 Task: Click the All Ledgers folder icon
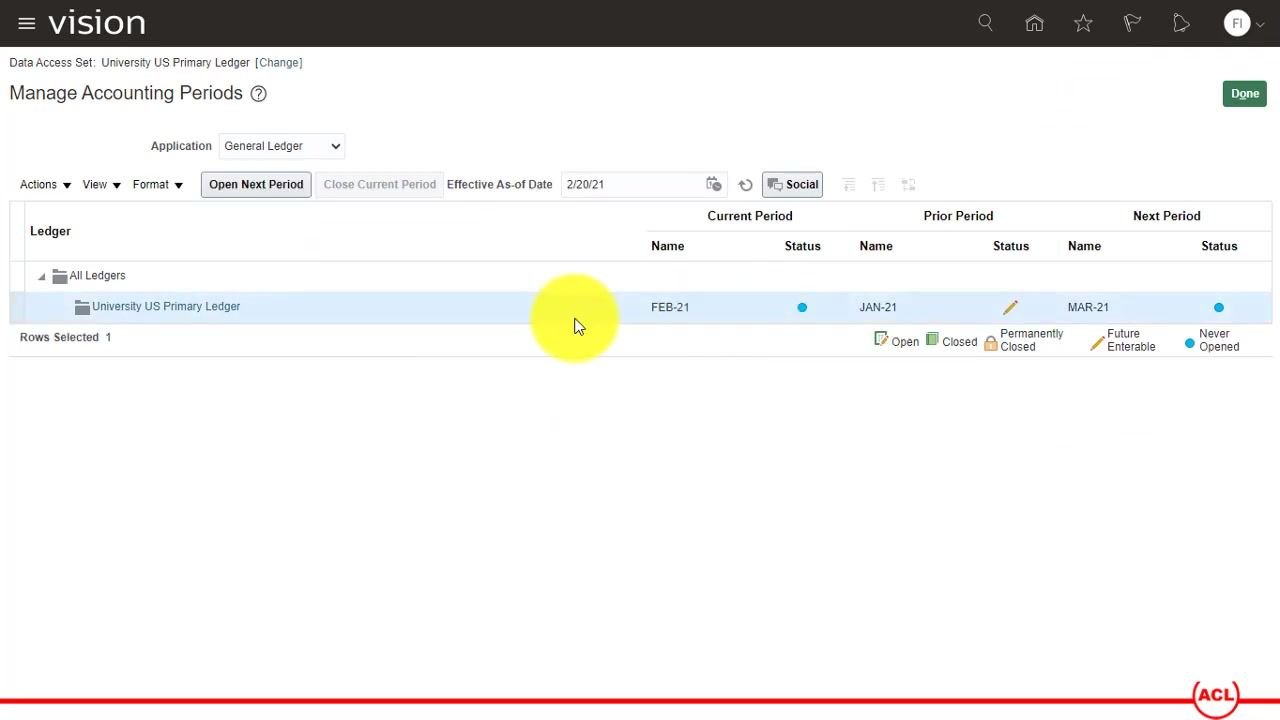(59, 276)
